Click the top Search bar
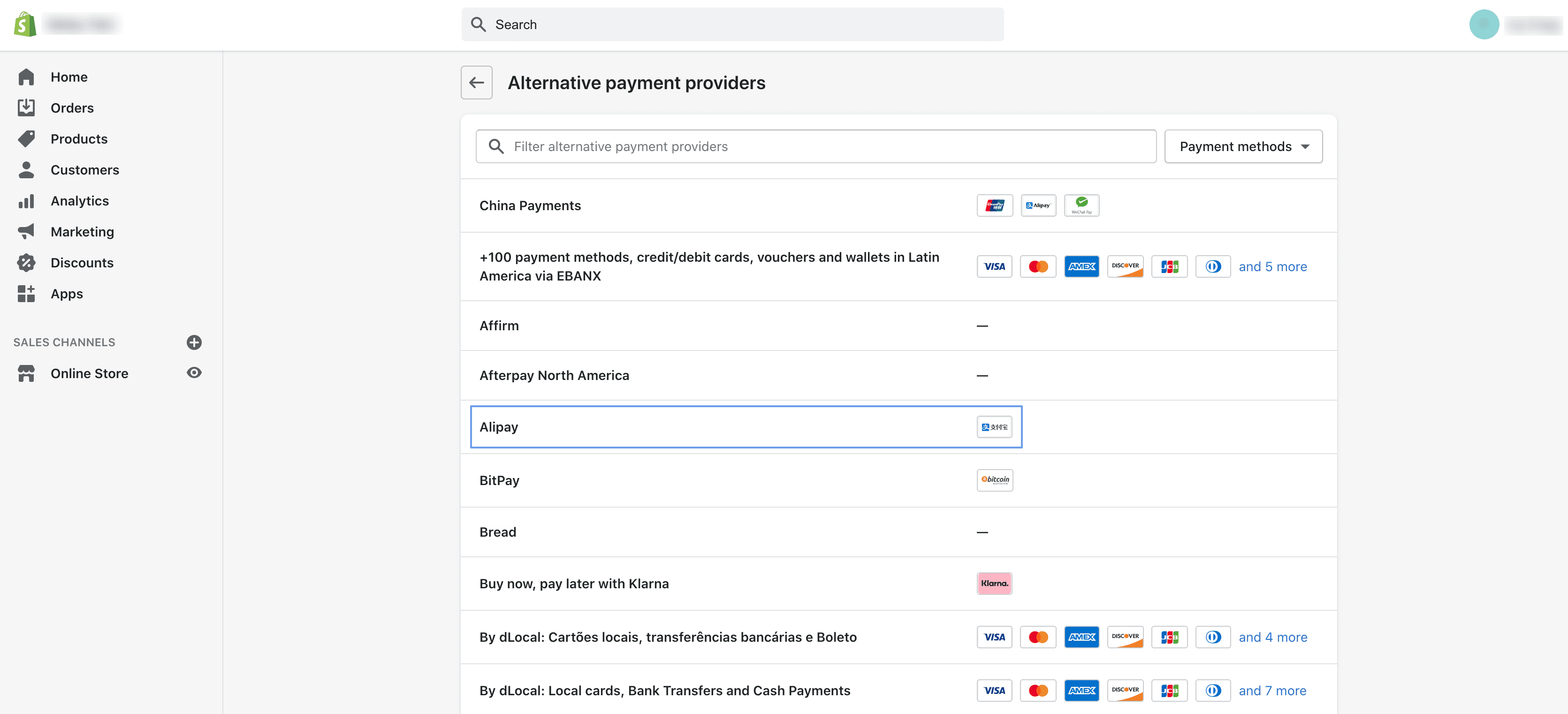Viewport: 1568px width, 714px height. tap(732, 25)
